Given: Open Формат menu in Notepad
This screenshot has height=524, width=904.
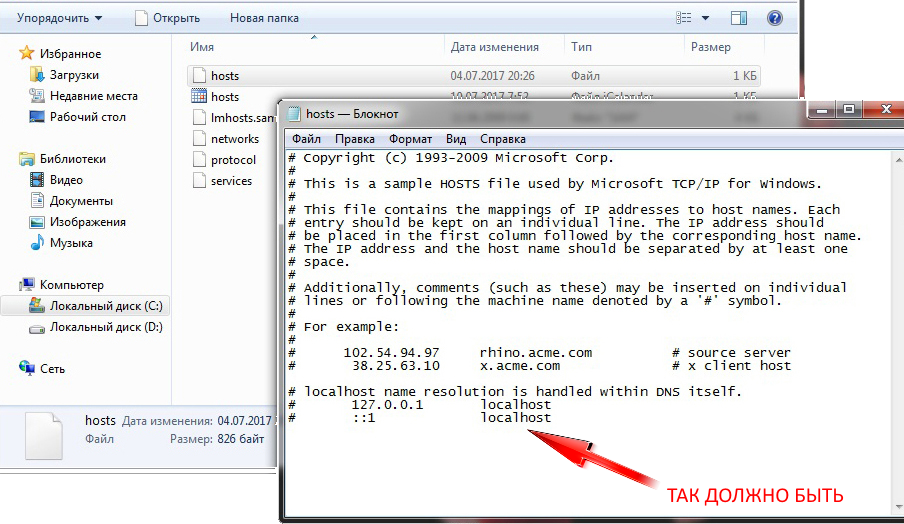Looking at the screenshot, I should click(410, 139).
